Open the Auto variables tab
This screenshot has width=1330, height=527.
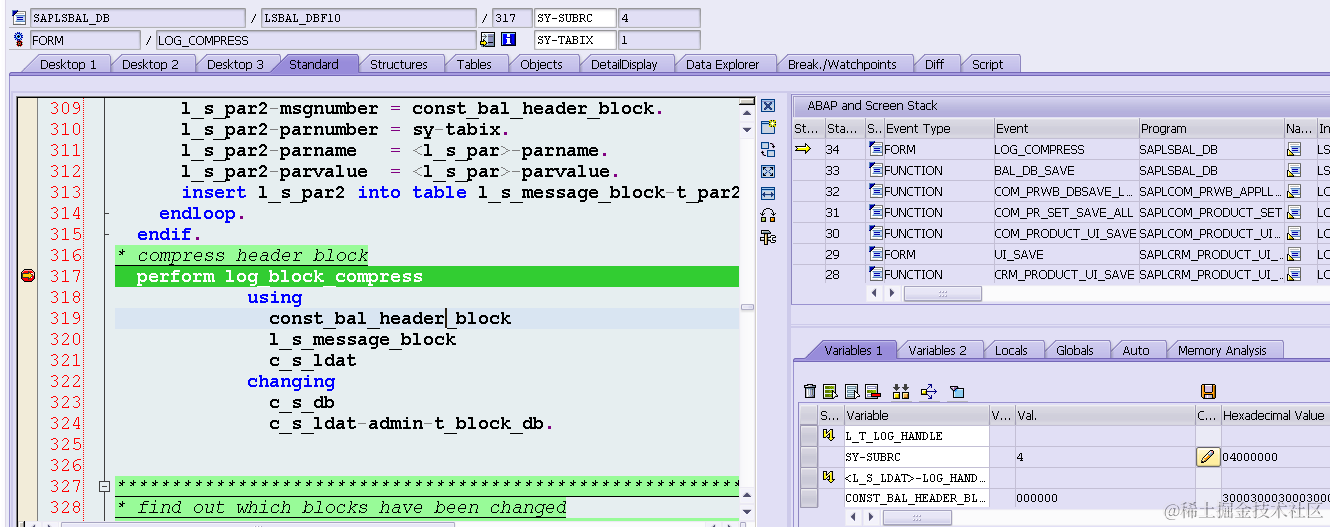click(1136, 350)
